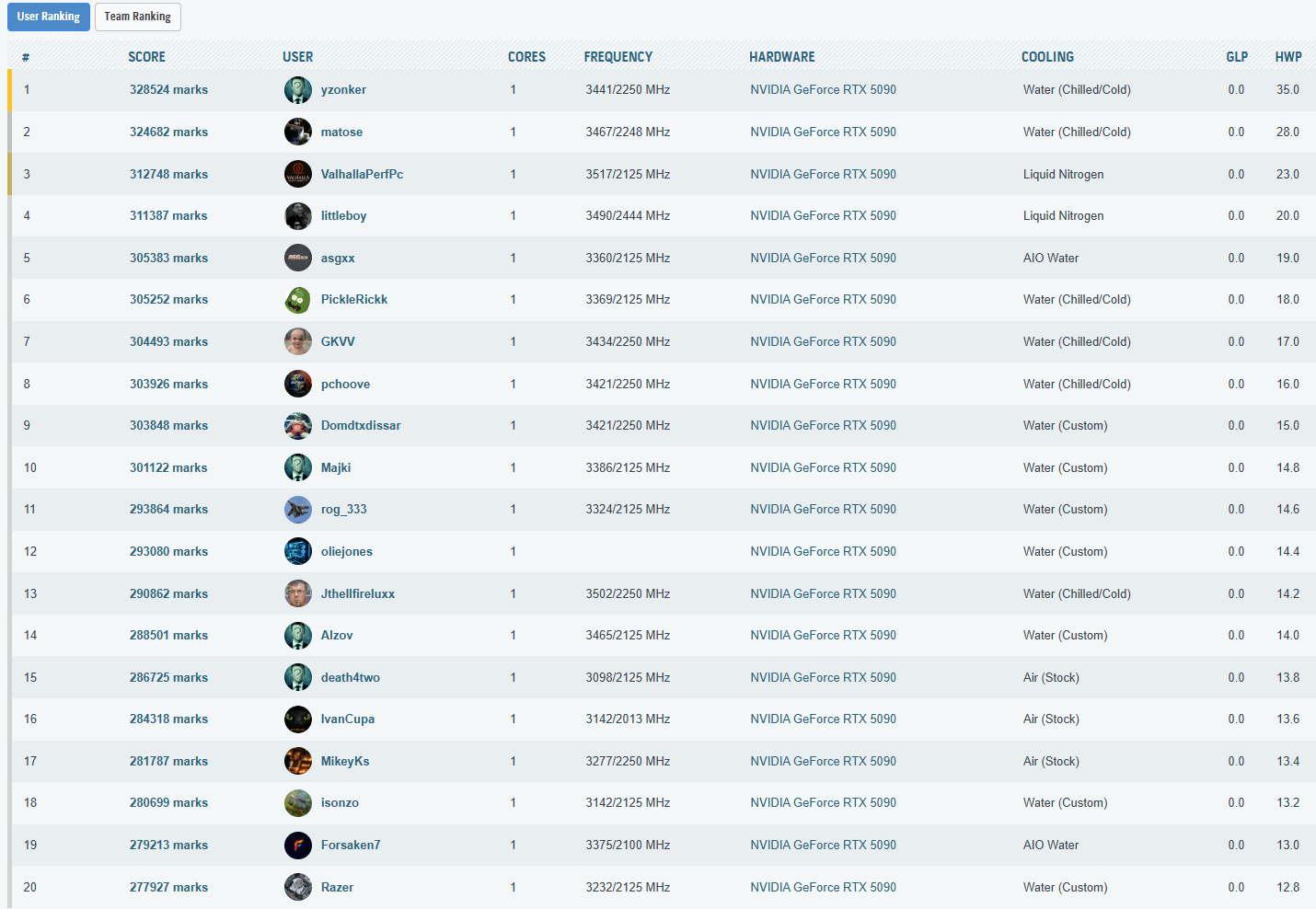Click PickleRickk's green avatar
1316x909 pixels.
(x=297, y=300)
